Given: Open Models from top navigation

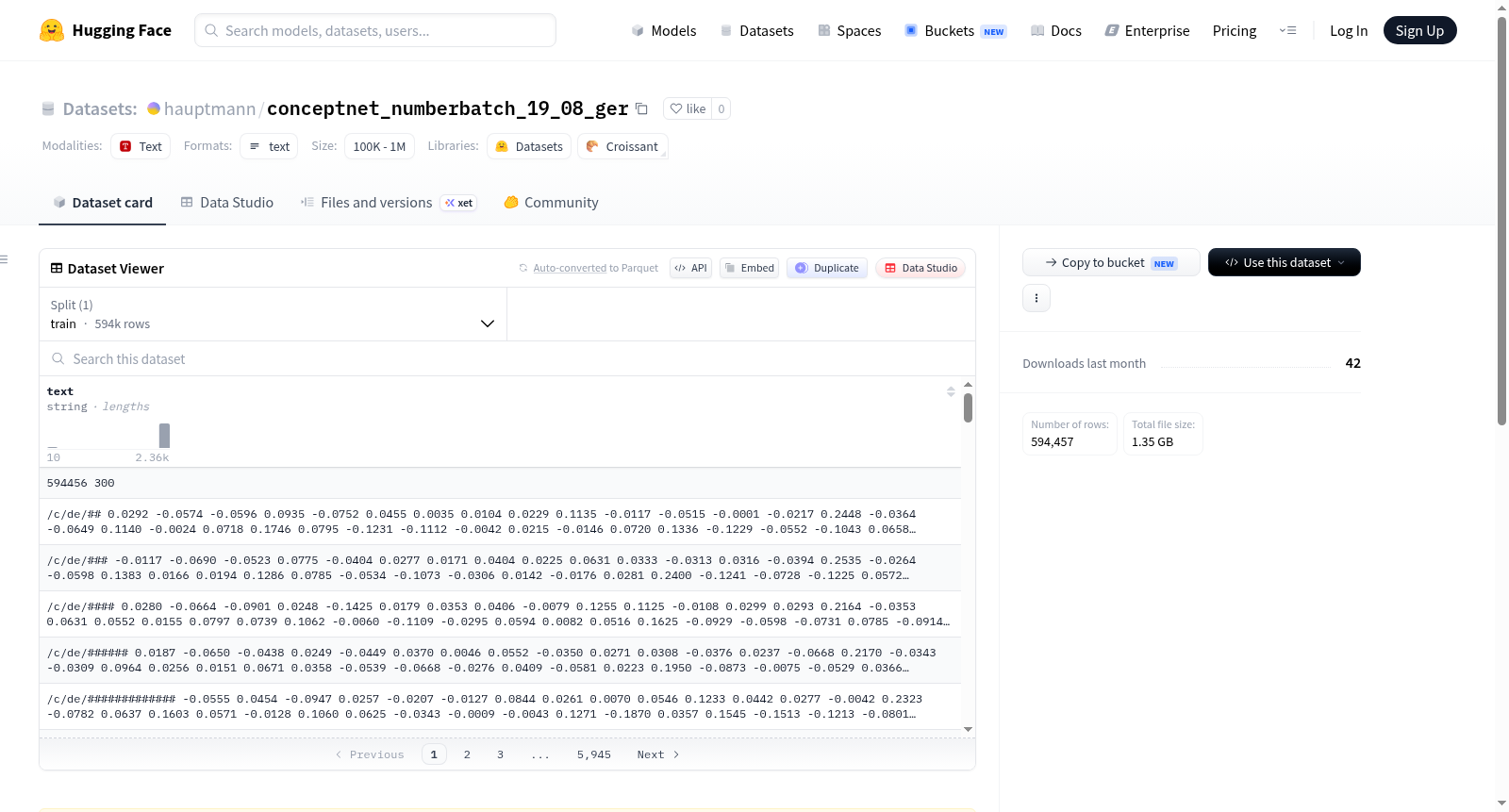Looking at the screenshot, I should [x=664, y=30].
